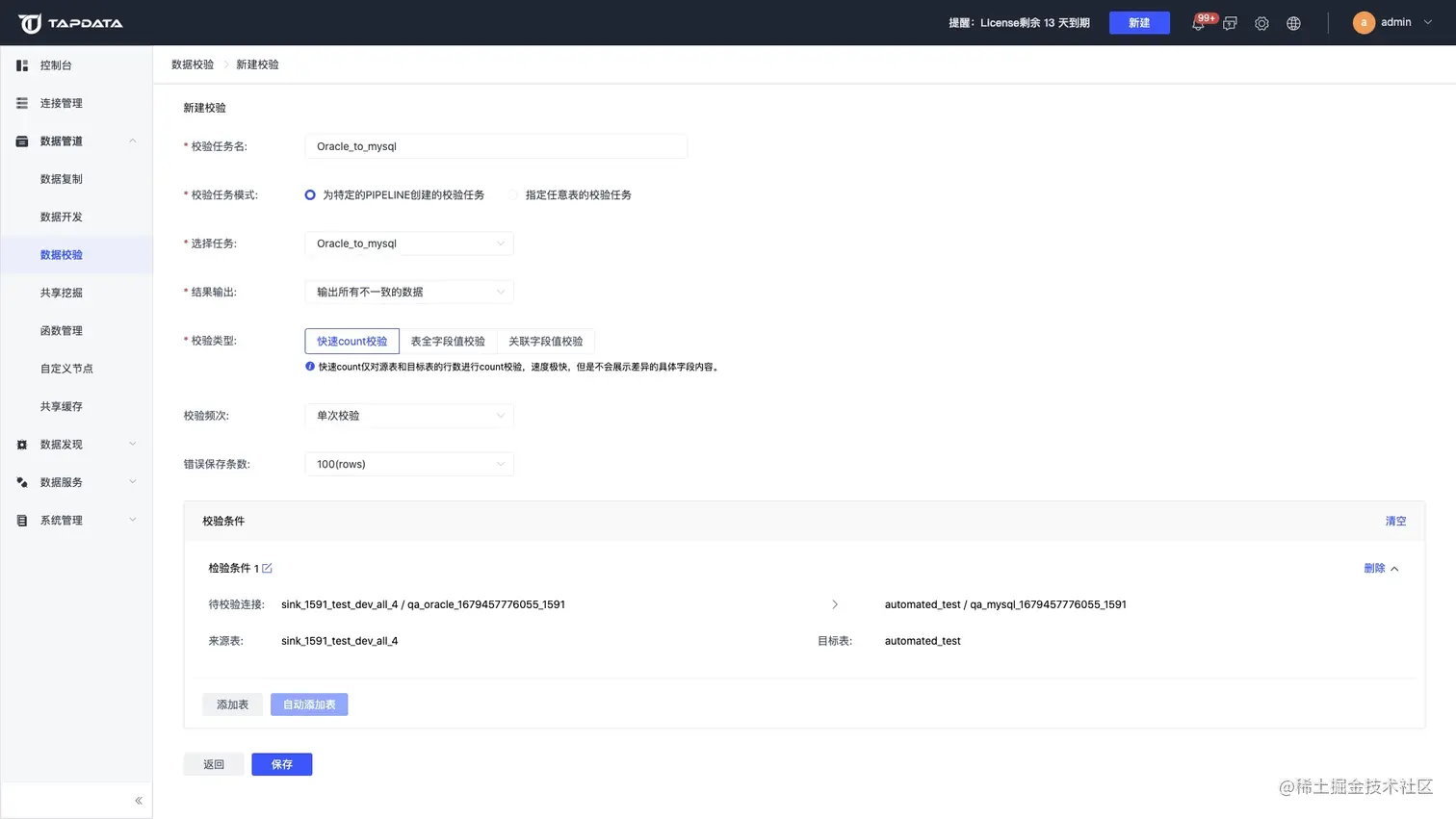Choose the 快速count校验 type tab
Image resolution: width=1456 pixels, height=819 pixels.
(352, 342)
